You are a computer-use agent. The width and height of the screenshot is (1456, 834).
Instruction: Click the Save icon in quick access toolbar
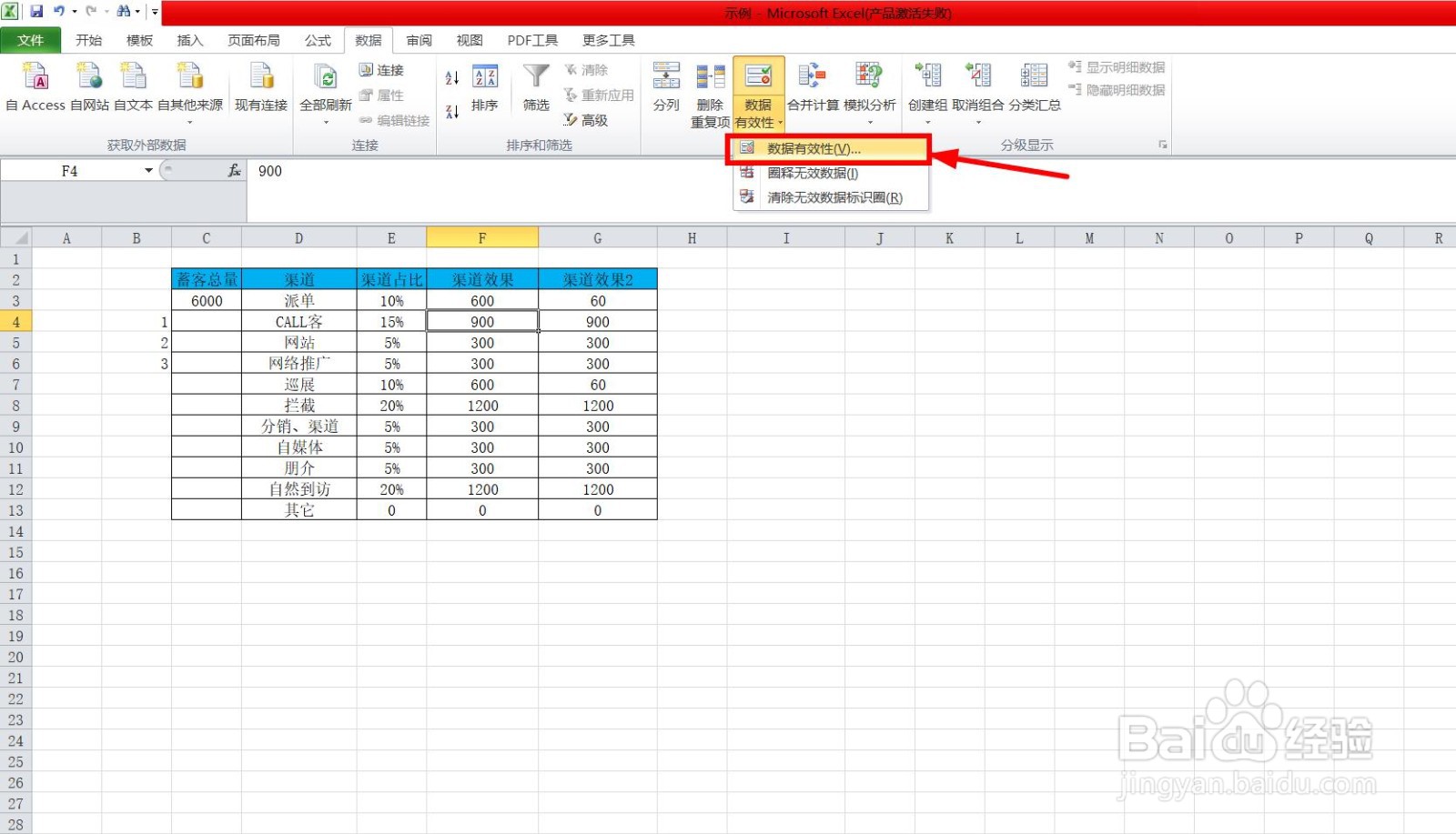click(36, 12)
